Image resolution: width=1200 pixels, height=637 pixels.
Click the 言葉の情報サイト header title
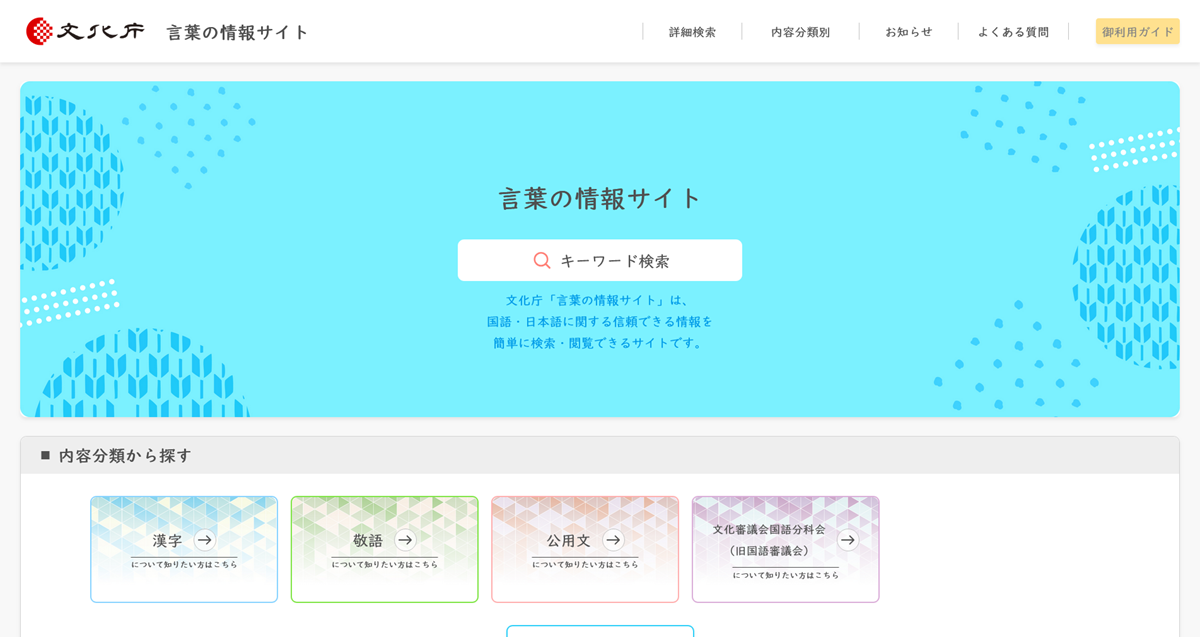(238, 32)
